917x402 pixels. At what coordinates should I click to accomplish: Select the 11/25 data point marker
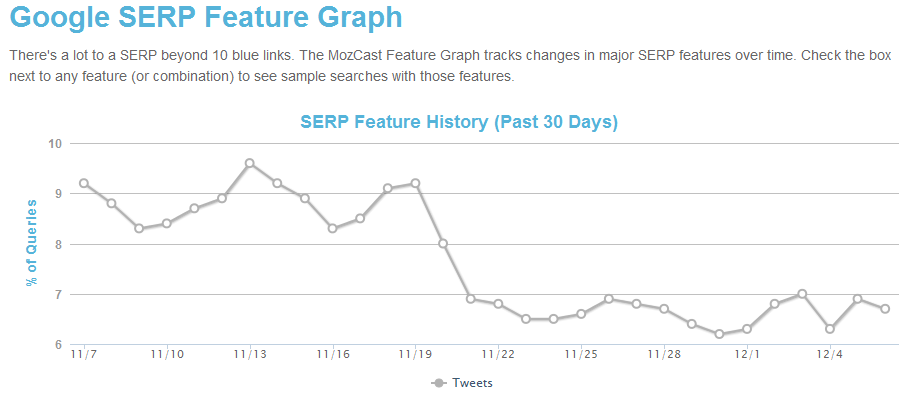[581, 314]
